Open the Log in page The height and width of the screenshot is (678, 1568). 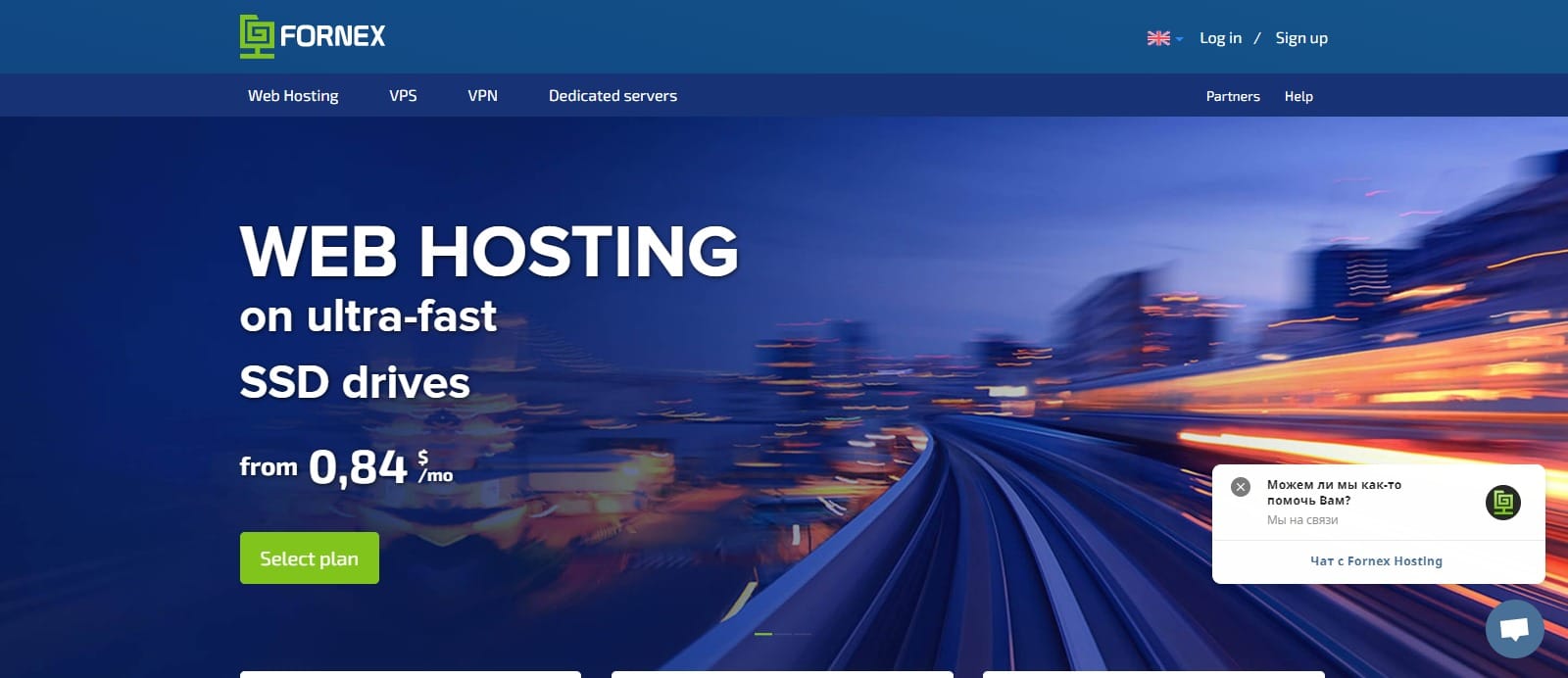click(x=1220, y=38)
